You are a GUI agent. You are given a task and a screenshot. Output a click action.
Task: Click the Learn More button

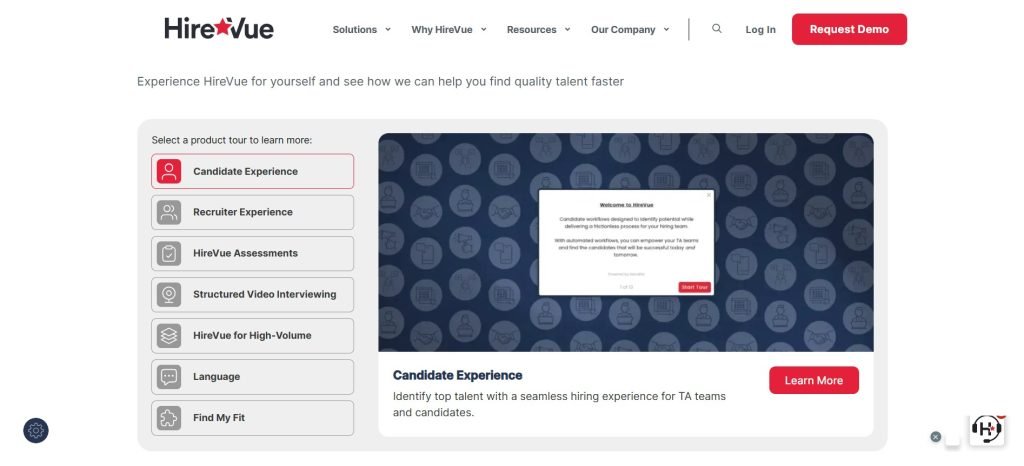[x=814, y=381]
